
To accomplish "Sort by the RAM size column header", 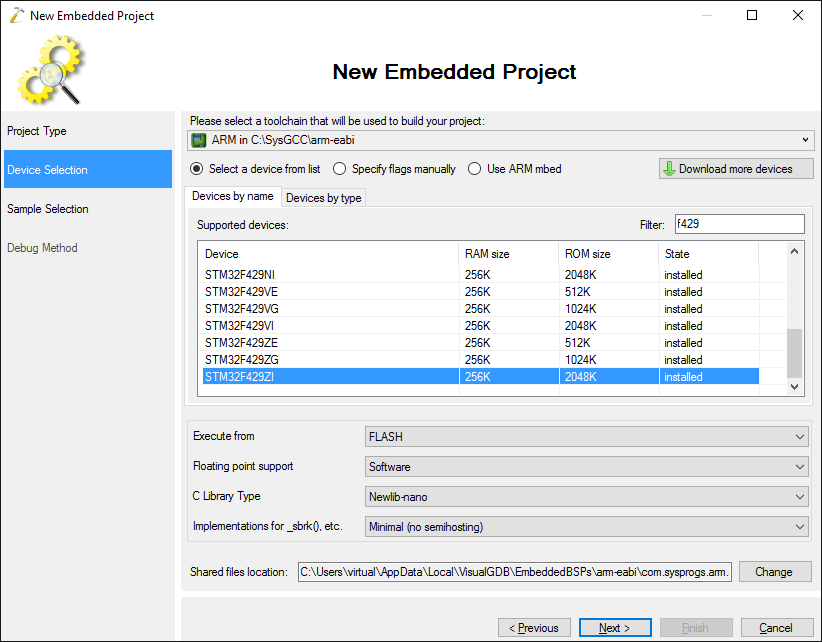I will [x=509, y=254].
